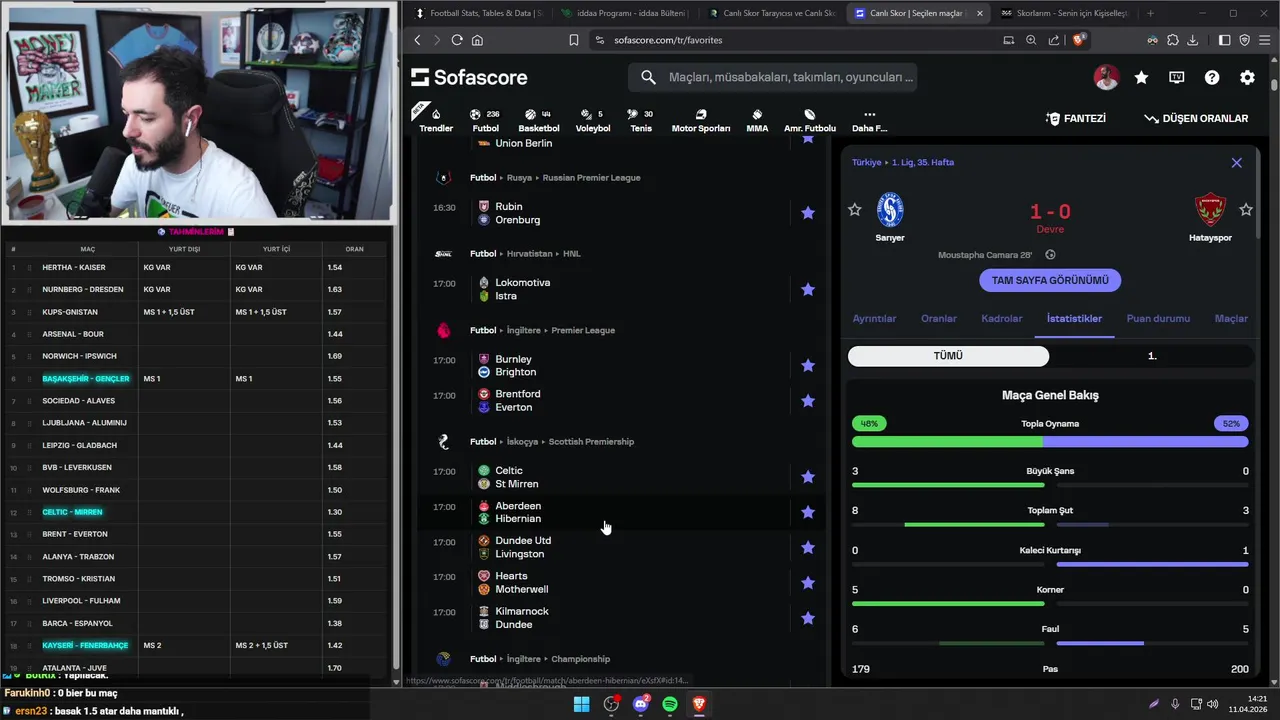Open browser extensions puzzle icon

coord(1173,40)
